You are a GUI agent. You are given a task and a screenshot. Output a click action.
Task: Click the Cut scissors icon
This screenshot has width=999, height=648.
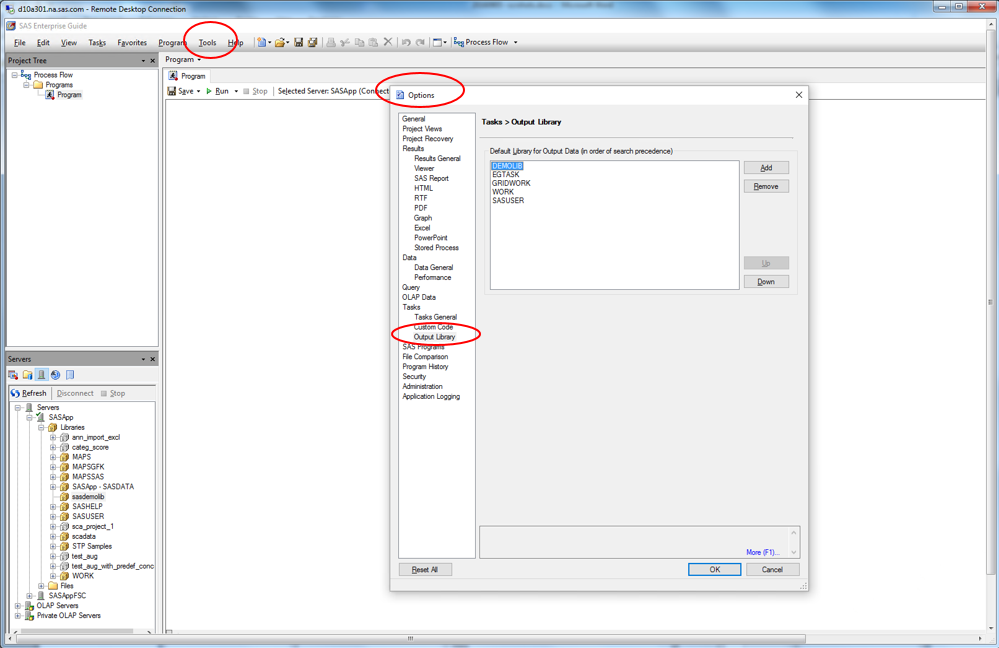tap(345, 42)
